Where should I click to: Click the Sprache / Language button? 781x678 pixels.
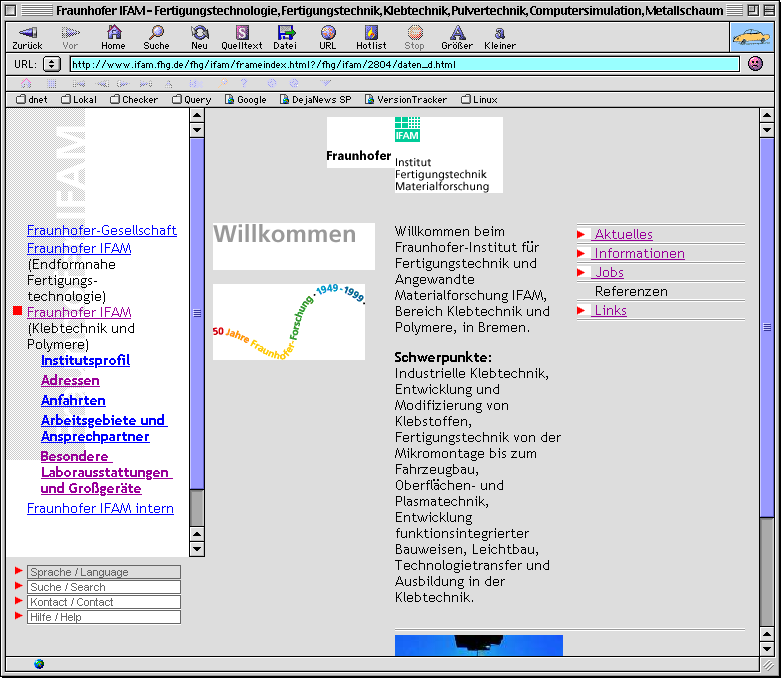[104, 572]
